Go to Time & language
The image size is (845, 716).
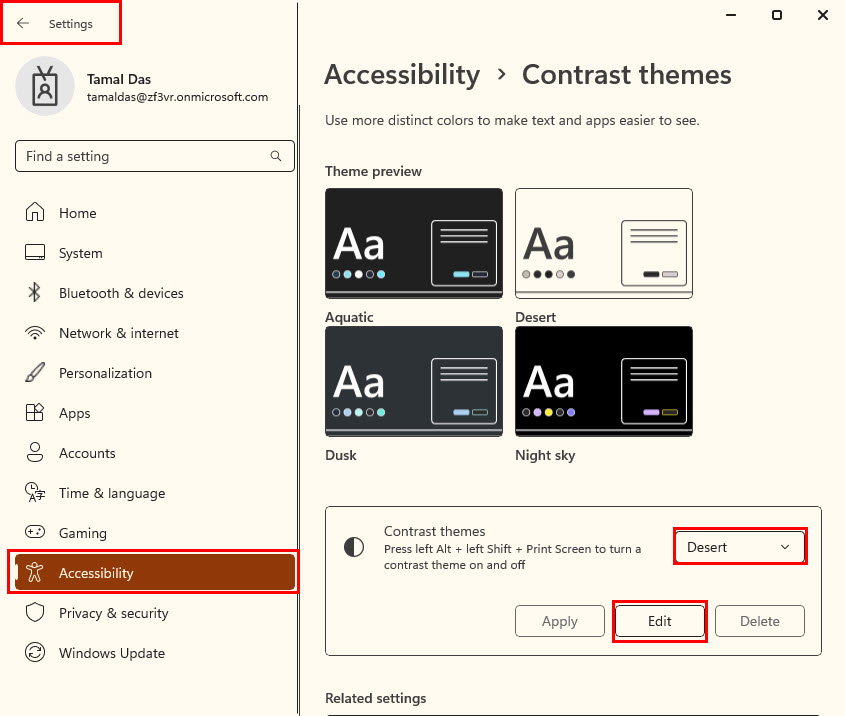click(155, 492)
